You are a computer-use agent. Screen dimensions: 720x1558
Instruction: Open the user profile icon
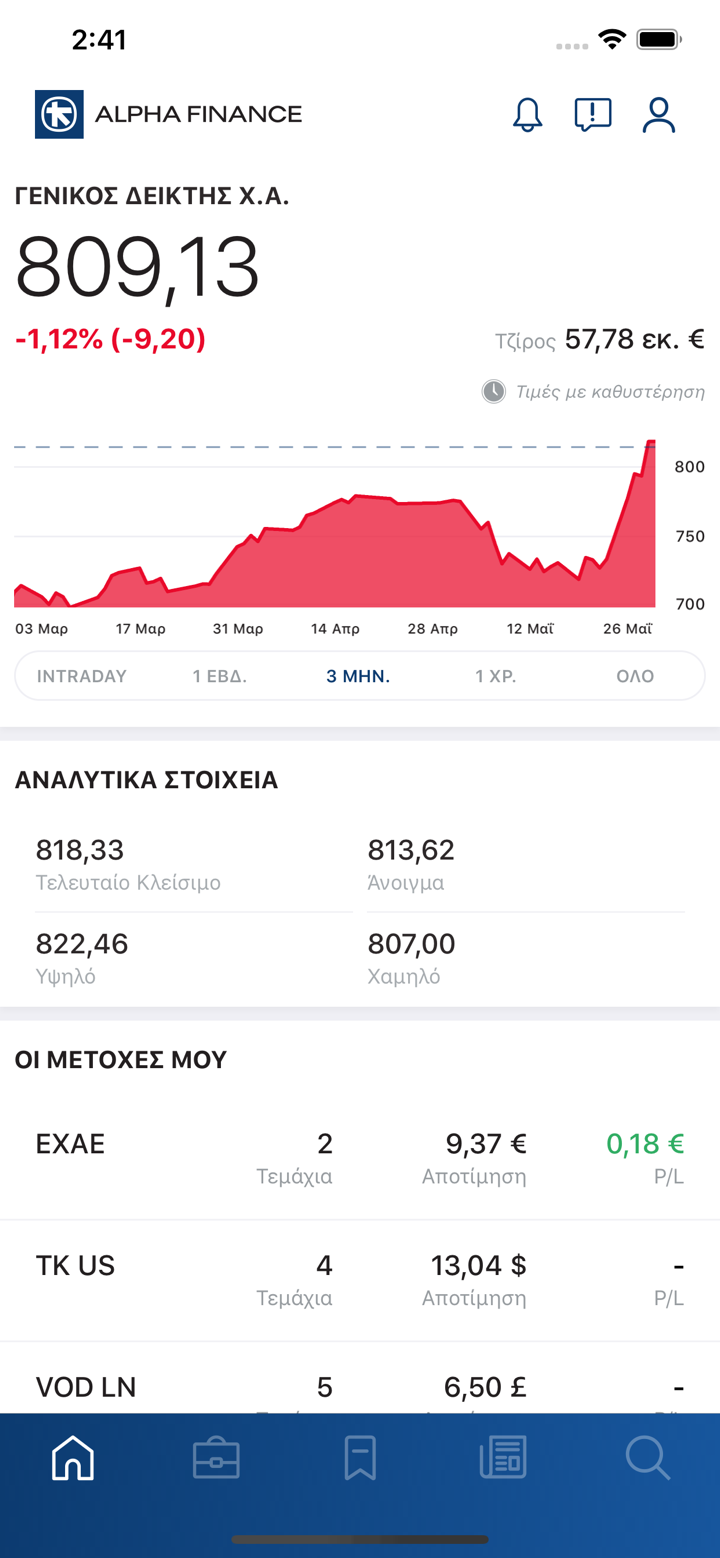point(659,115)
